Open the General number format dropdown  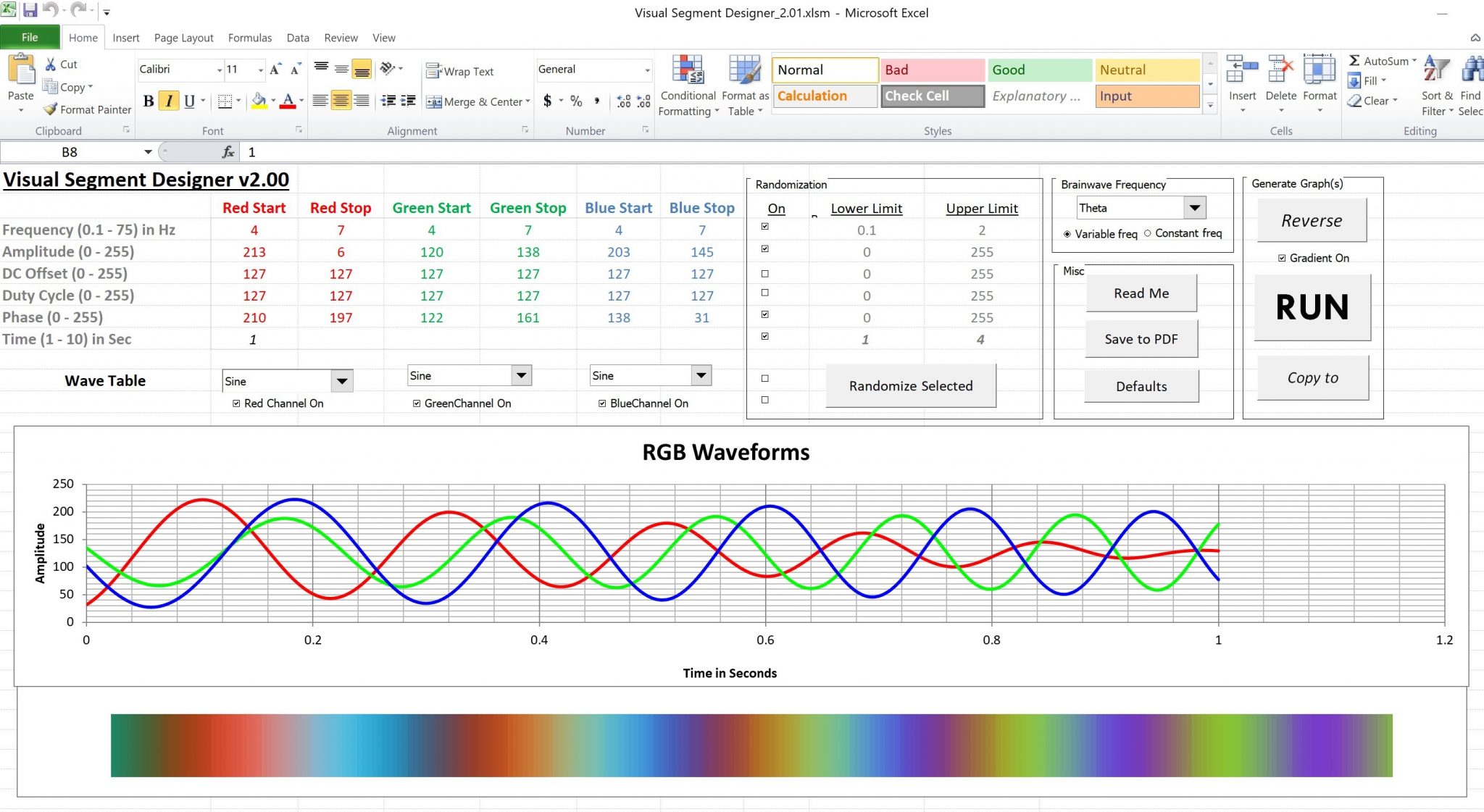tap(647, 70)
